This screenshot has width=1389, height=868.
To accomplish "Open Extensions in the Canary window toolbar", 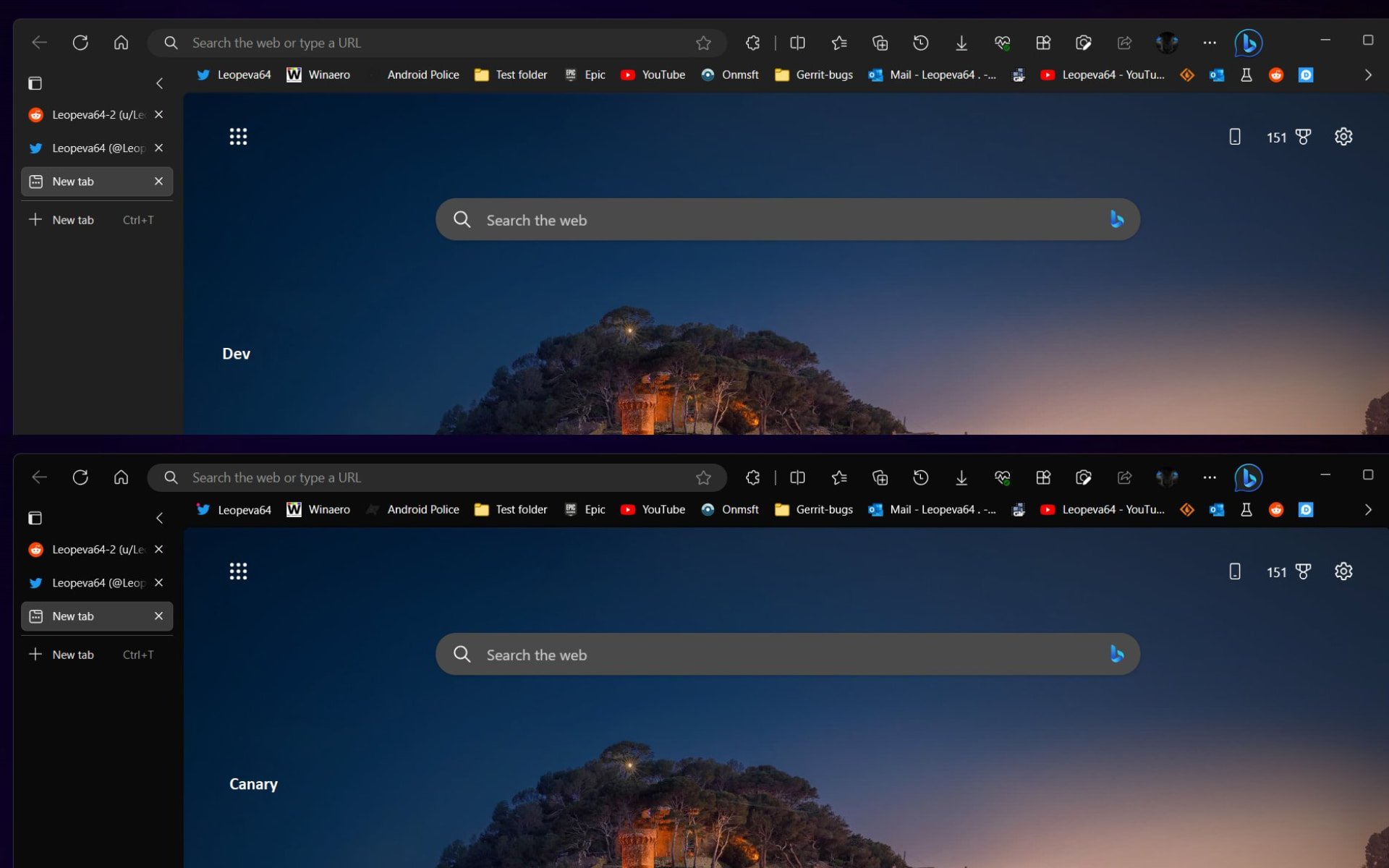I will pos(752,477).
